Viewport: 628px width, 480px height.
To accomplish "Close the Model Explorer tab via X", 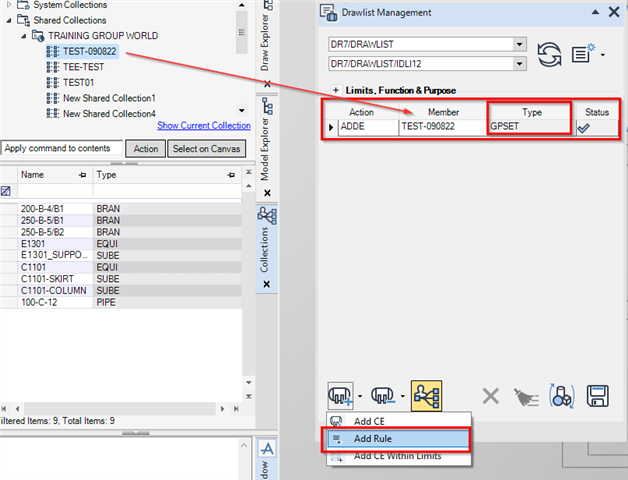I will point(267,193).
